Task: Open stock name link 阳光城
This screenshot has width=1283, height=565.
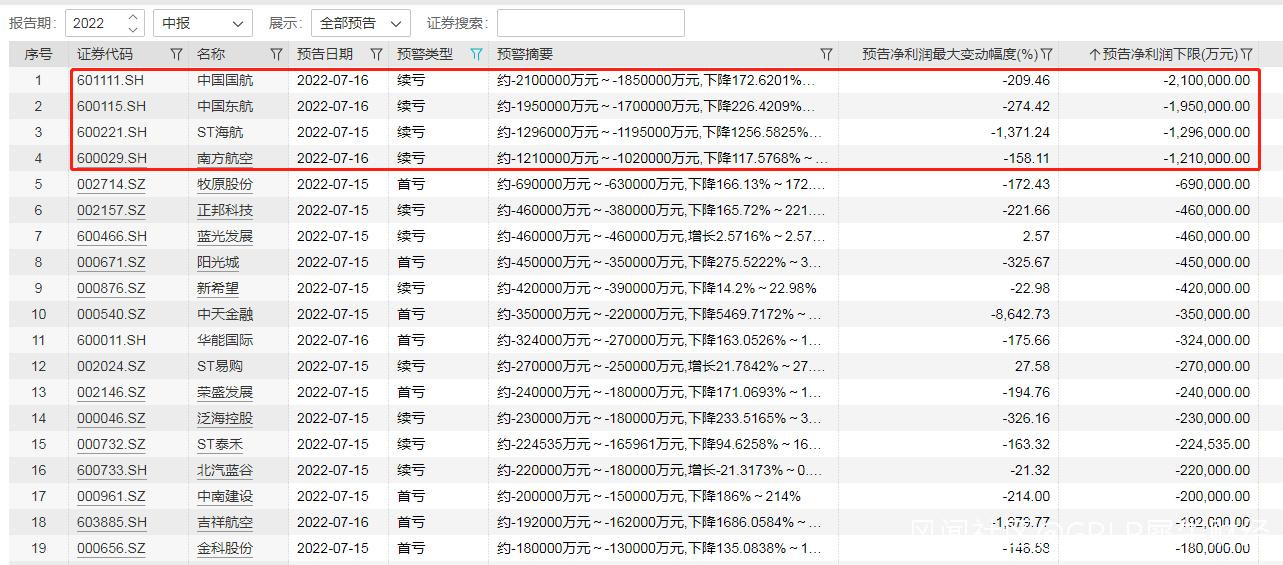Action: pos(218,262)
